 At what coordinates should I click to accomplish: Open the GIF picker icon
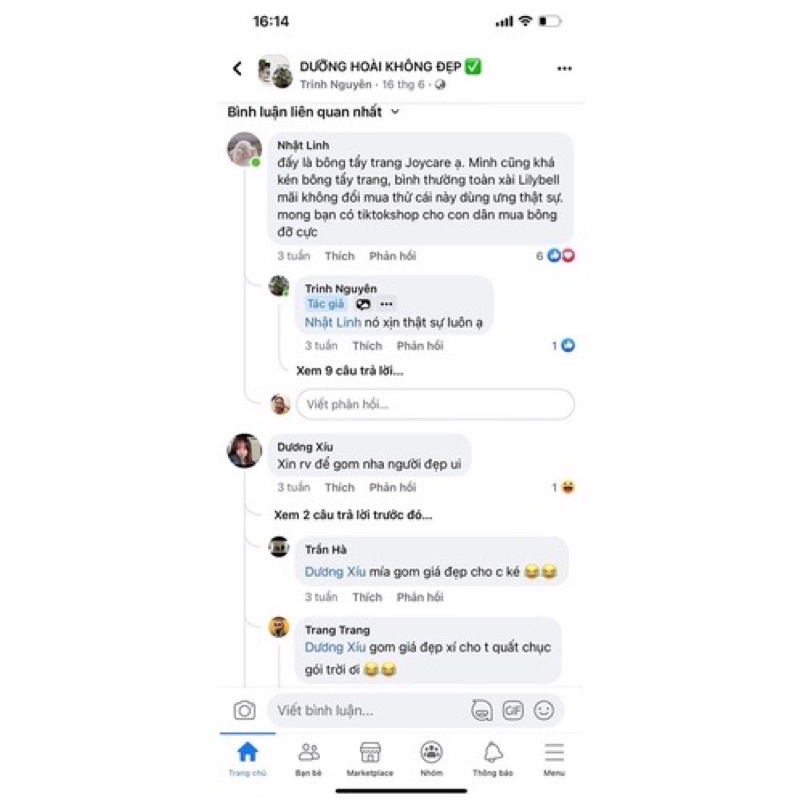(x=513, y=710)
